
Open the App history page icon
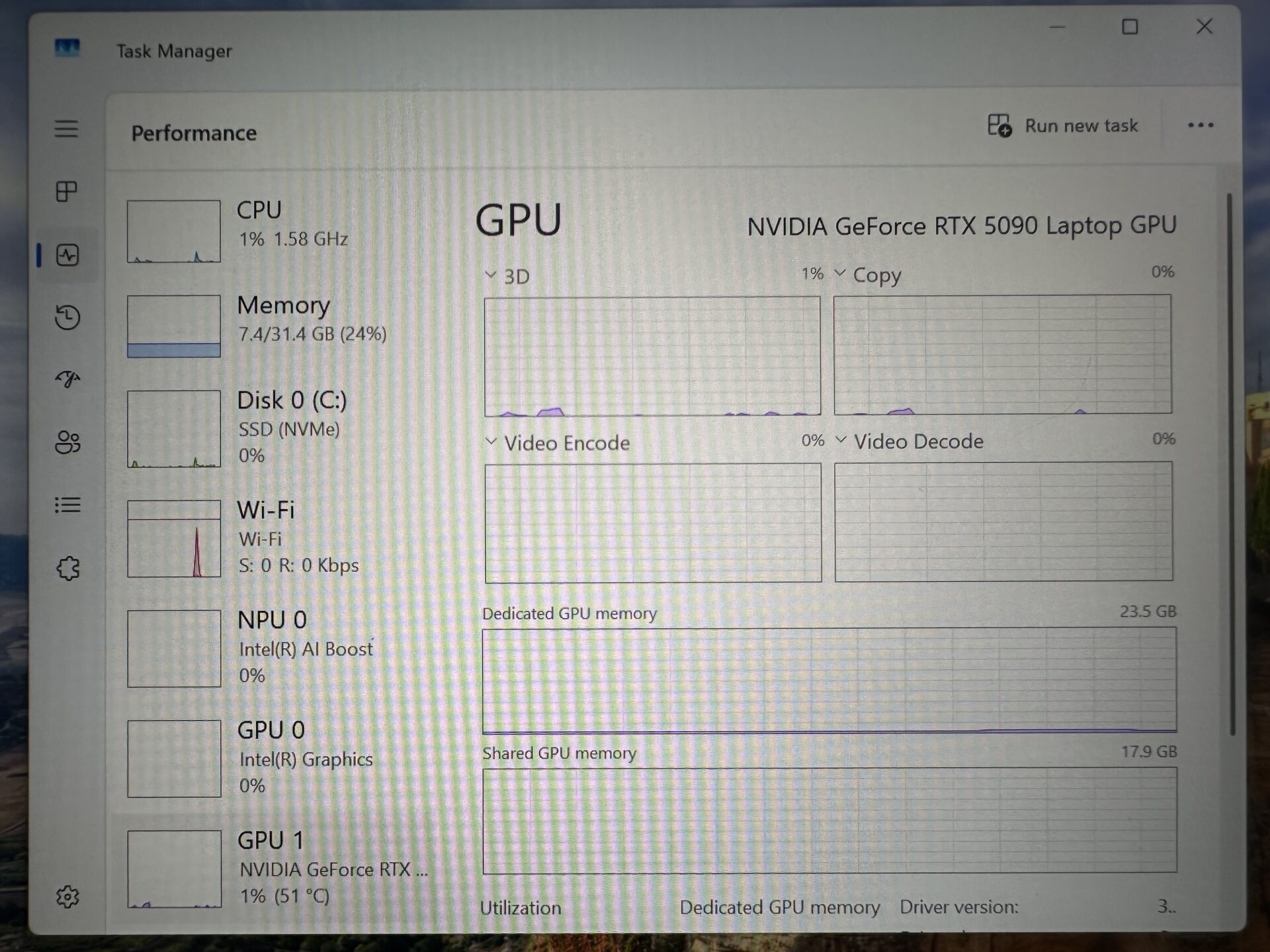tap(67, 317)
